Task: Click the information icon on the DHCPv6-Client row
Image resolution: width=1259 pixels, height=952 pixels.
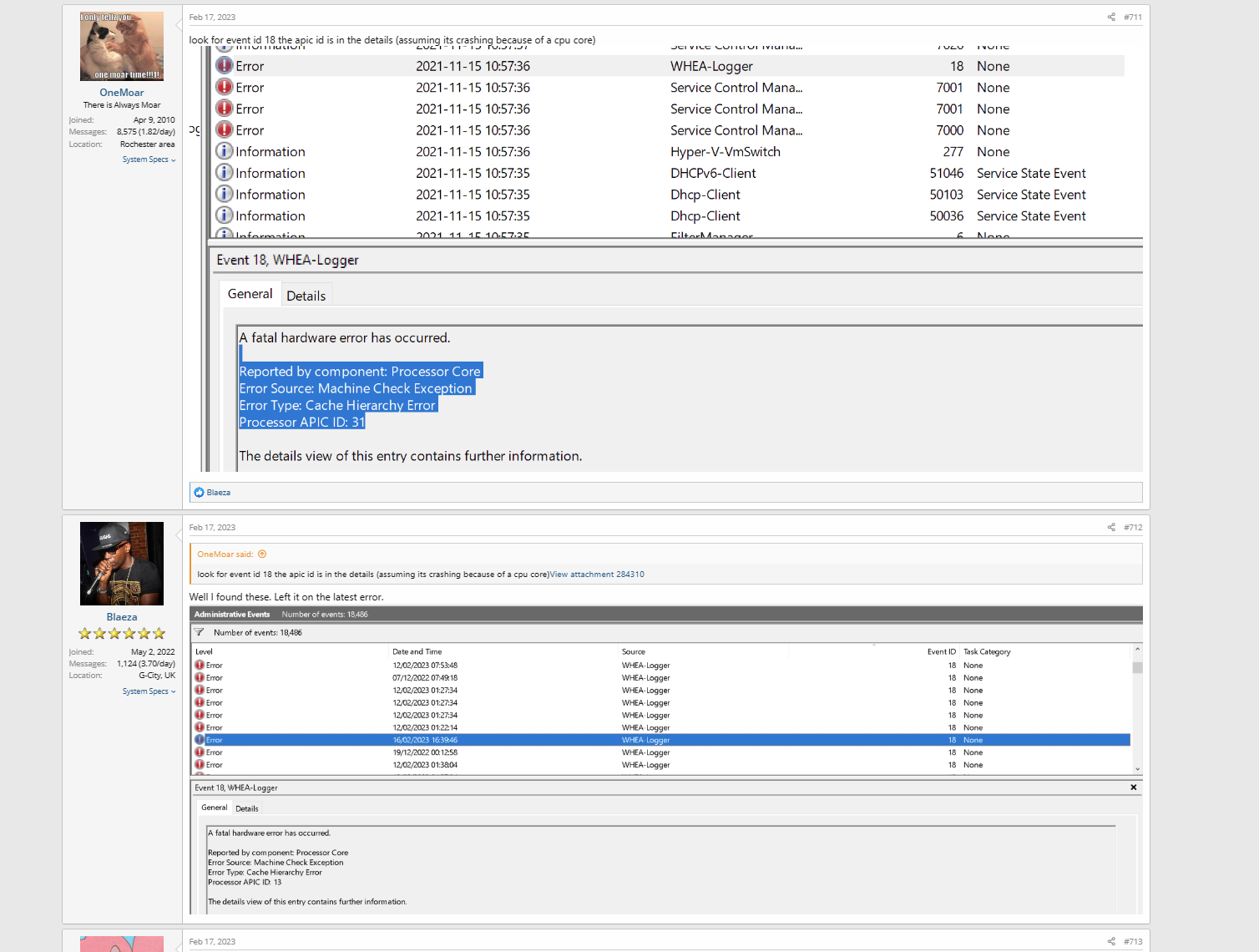Action: coord(224,172)
